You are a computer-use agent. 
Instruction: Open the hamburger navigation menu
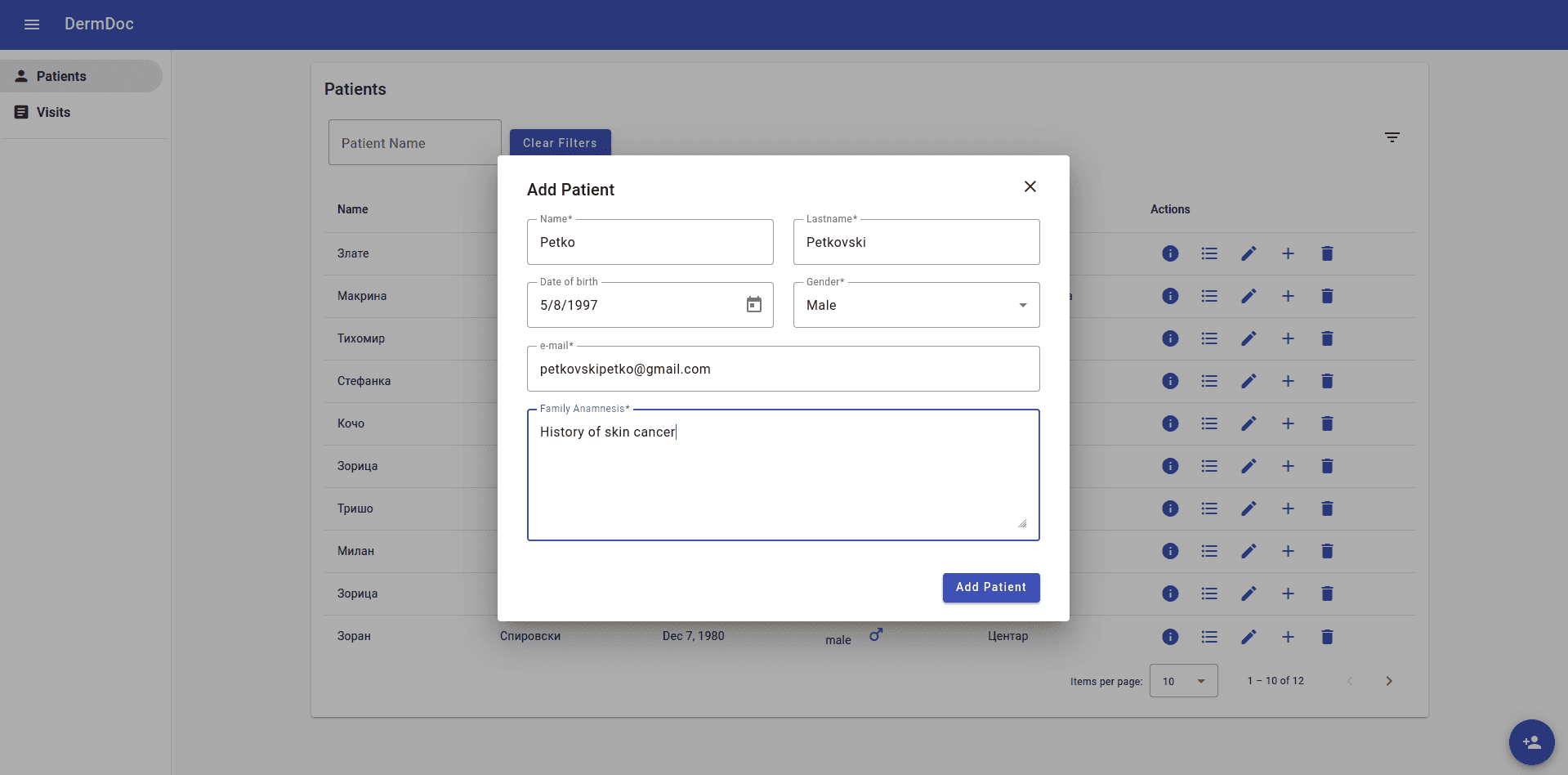click(x=32, y=25)
